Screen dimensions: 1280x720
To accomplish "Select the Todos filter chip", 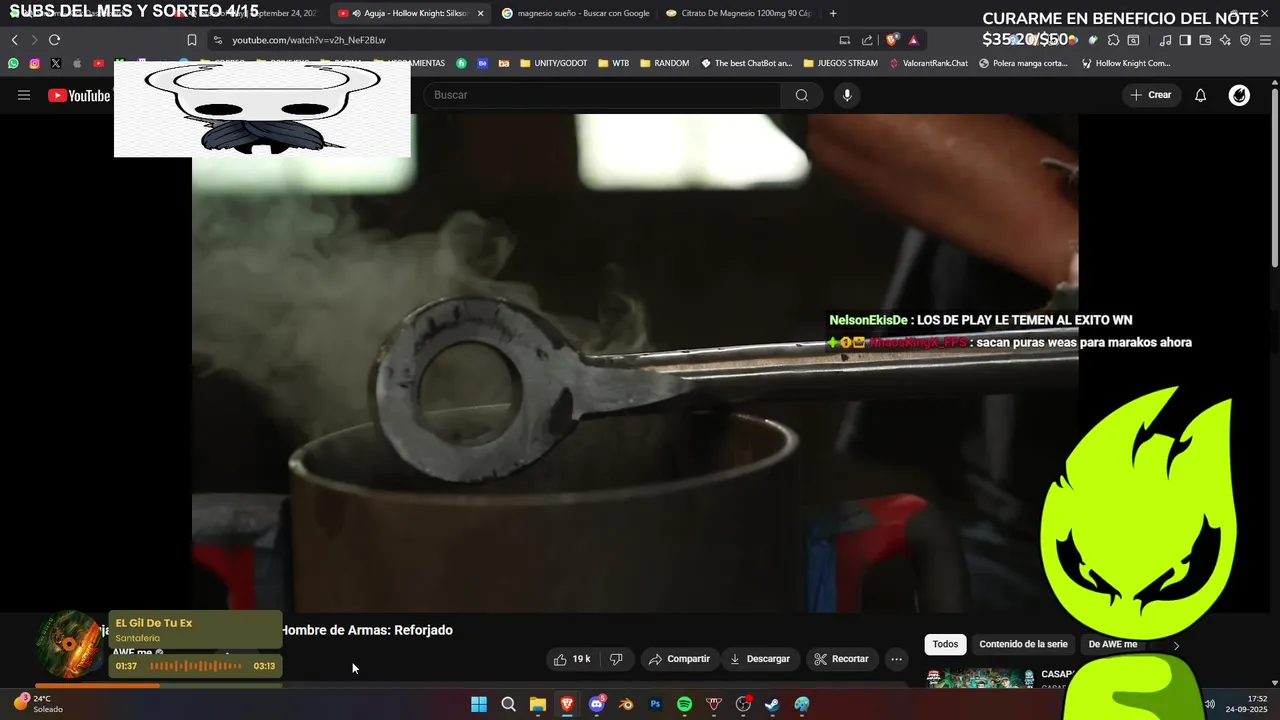I will click(x=945, y=644).
